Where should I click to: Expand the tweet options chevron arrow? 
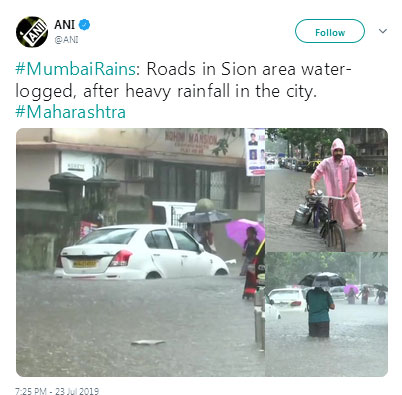(x=383, y=31)
